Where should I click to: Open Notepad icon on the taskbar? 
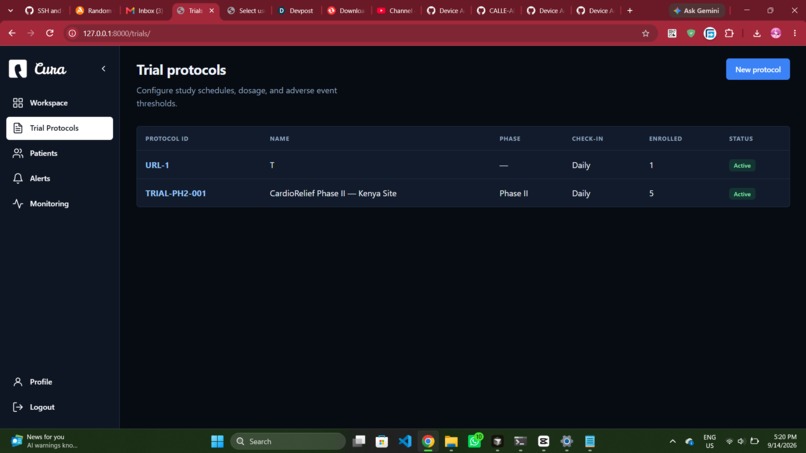[x=590, y=441]
